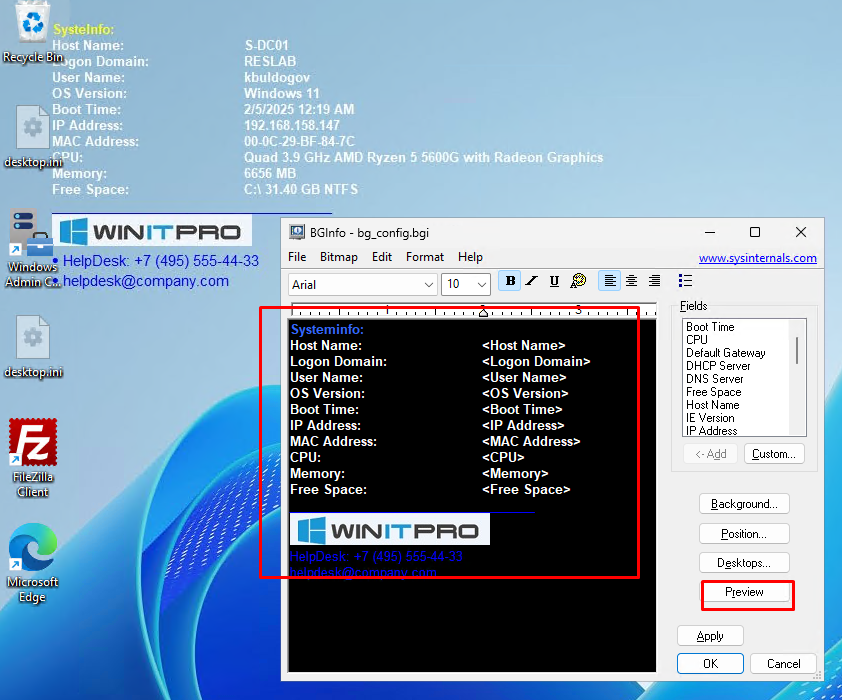Open Microsoft Edge desktop shortcut

pyautogui.click(x=32, y=563)
